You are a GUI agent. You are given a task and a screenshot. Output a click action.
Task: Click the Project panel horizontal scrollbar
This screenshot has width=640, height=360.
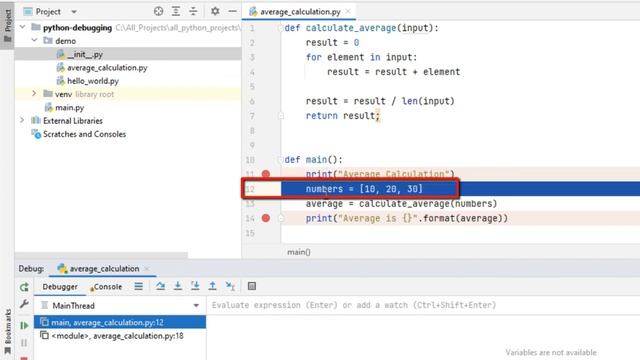tap(101, 255)
